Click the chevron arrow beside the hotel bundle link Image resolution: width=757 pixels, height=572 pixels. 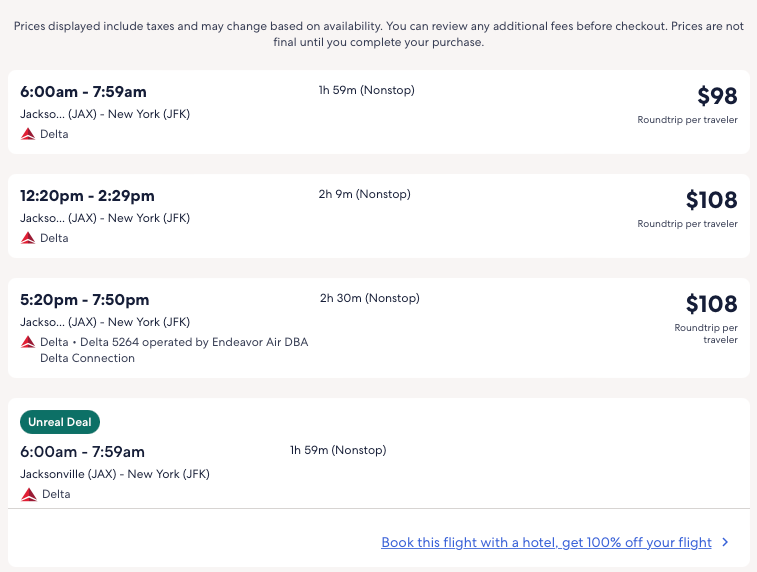point(725,543)
